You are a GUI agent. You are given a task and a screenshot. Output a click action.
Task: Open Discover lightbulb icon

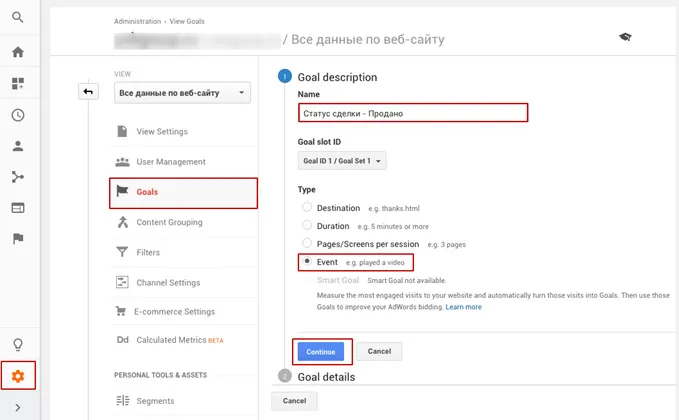click(18, 345)
